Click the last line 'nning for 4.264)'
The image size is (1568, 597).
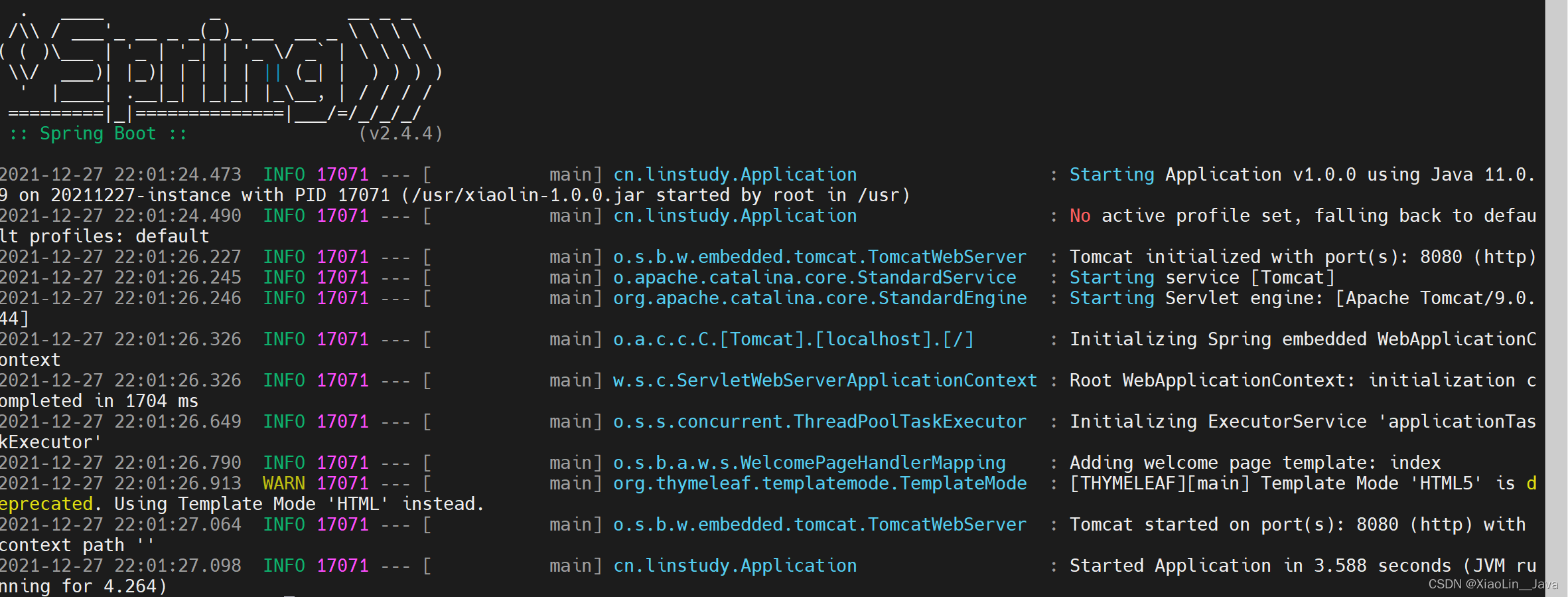(84, 586)
